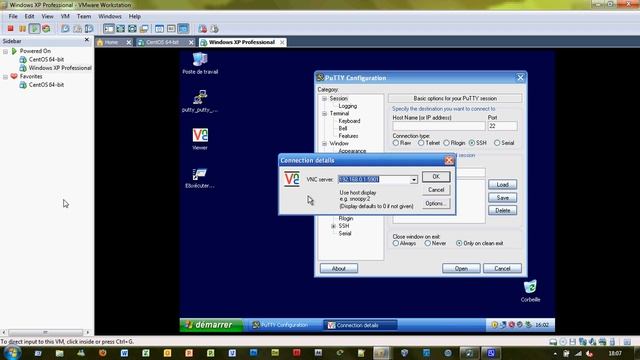Toggle the Show Sidebar toolbar icon
The width and height of the screenshot is (640, 360).
coord(109,29)
